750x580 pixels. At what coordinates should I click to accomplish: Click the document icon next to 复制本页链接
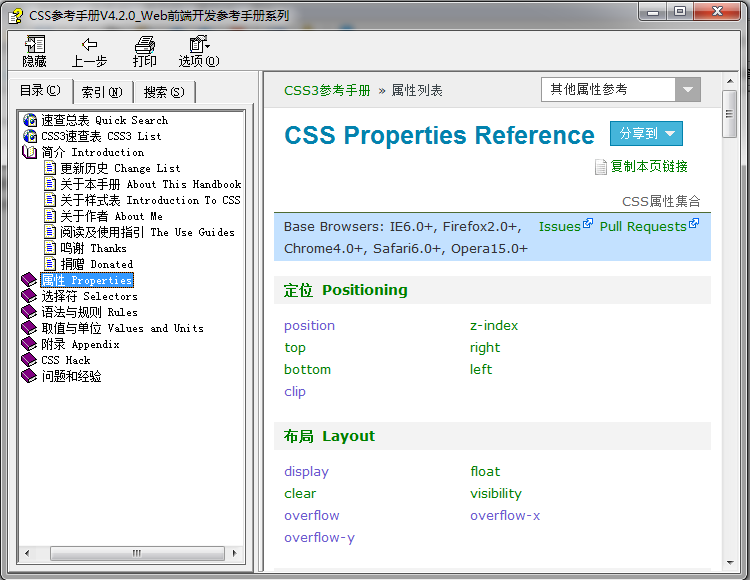601,167
